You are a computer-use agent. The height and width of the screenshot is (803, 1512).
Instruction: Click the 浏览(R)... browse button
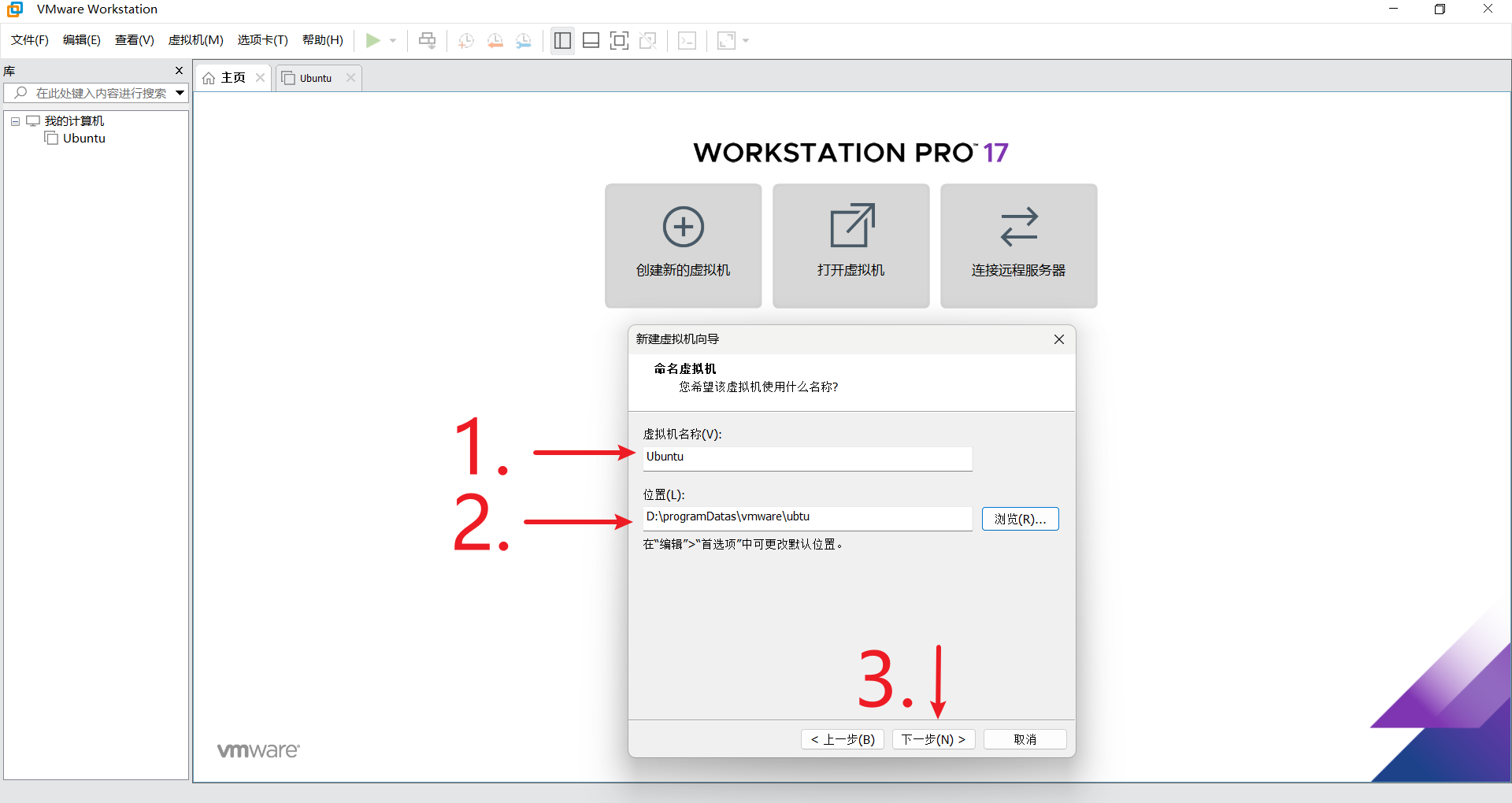click(1020, 519)
